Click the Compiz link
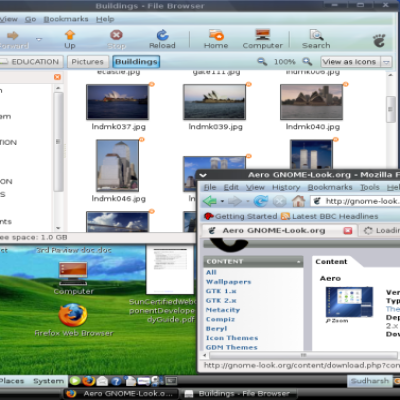Viewport: 400px width, 400px height. point(220,319)
